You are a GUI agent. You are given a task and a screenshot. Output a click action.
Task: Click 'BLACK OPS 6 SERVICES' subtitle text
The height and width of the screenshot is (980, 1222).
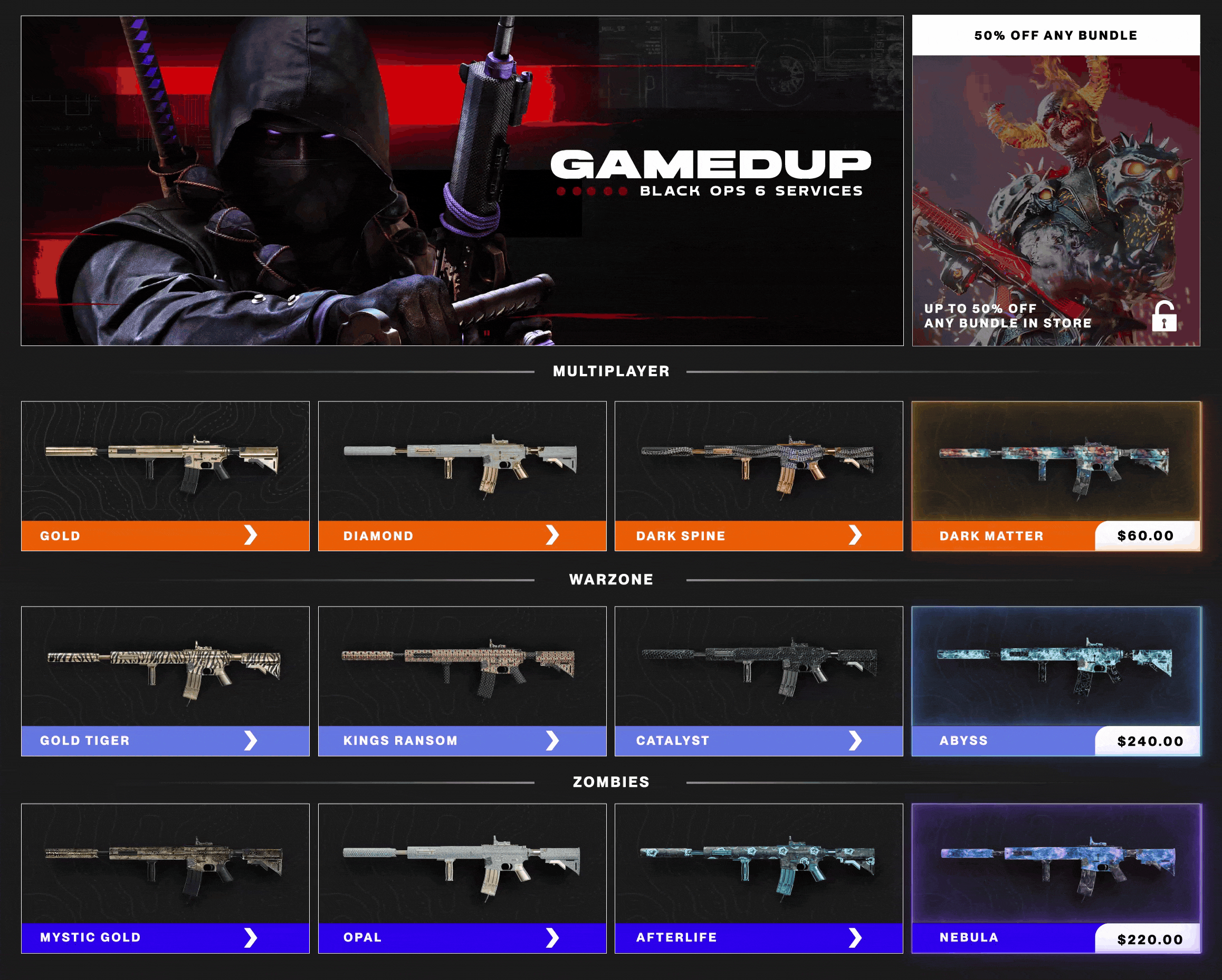[751, 191]
